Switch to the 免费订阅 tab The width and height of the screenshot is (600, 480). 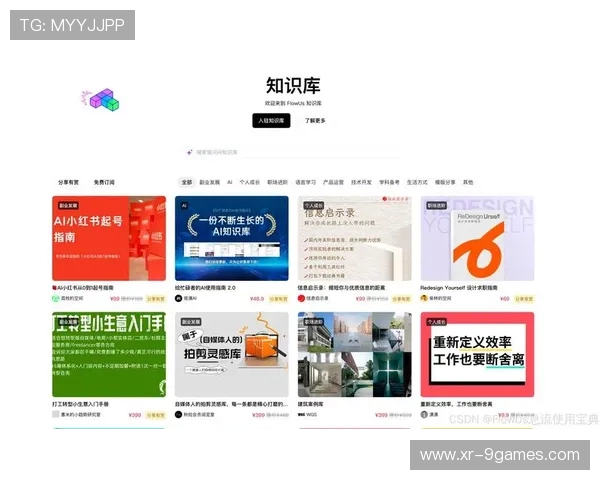[104, 182]
